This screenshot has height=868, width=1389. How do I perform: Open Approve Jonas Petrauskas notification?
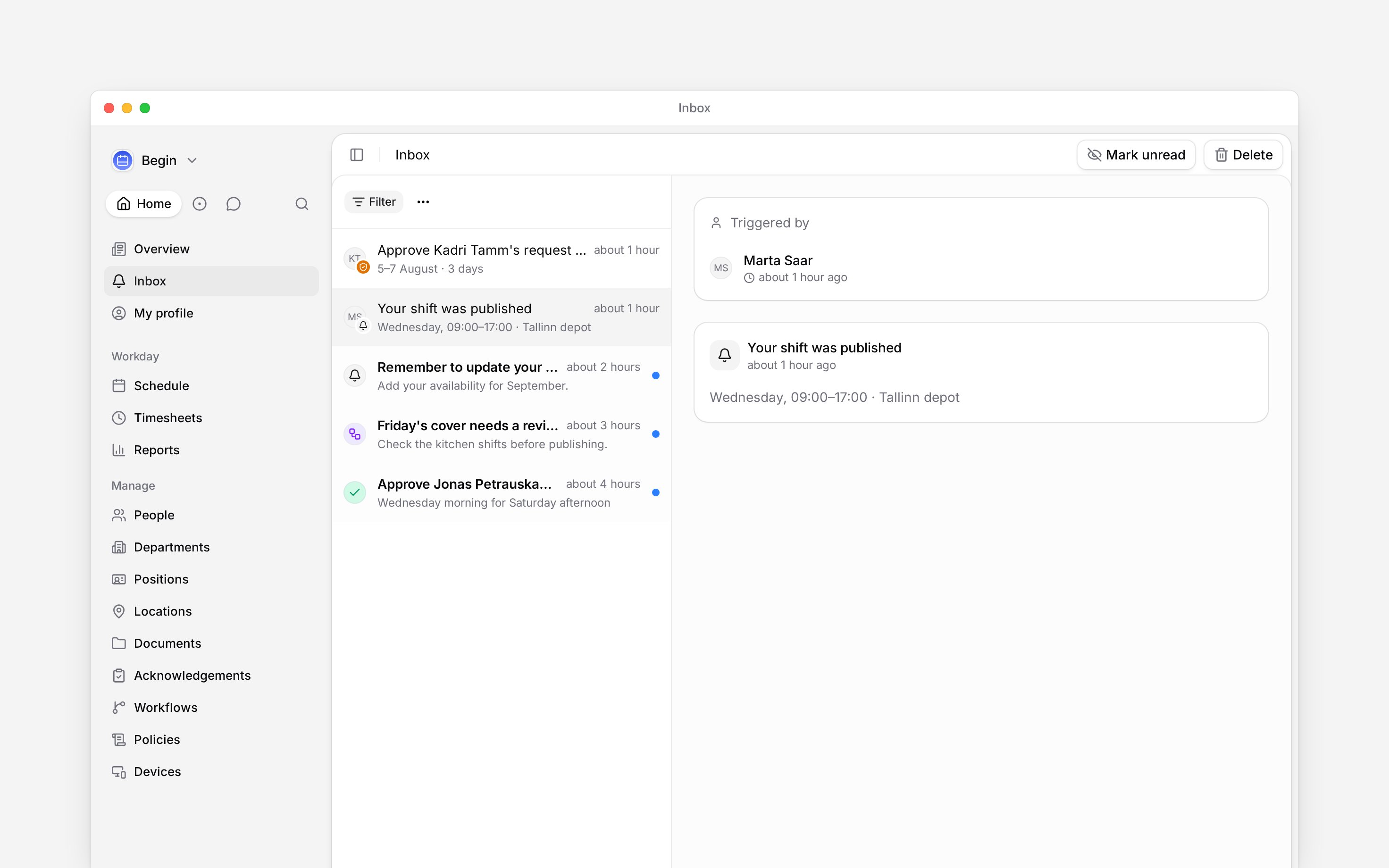tap(502, 493)
